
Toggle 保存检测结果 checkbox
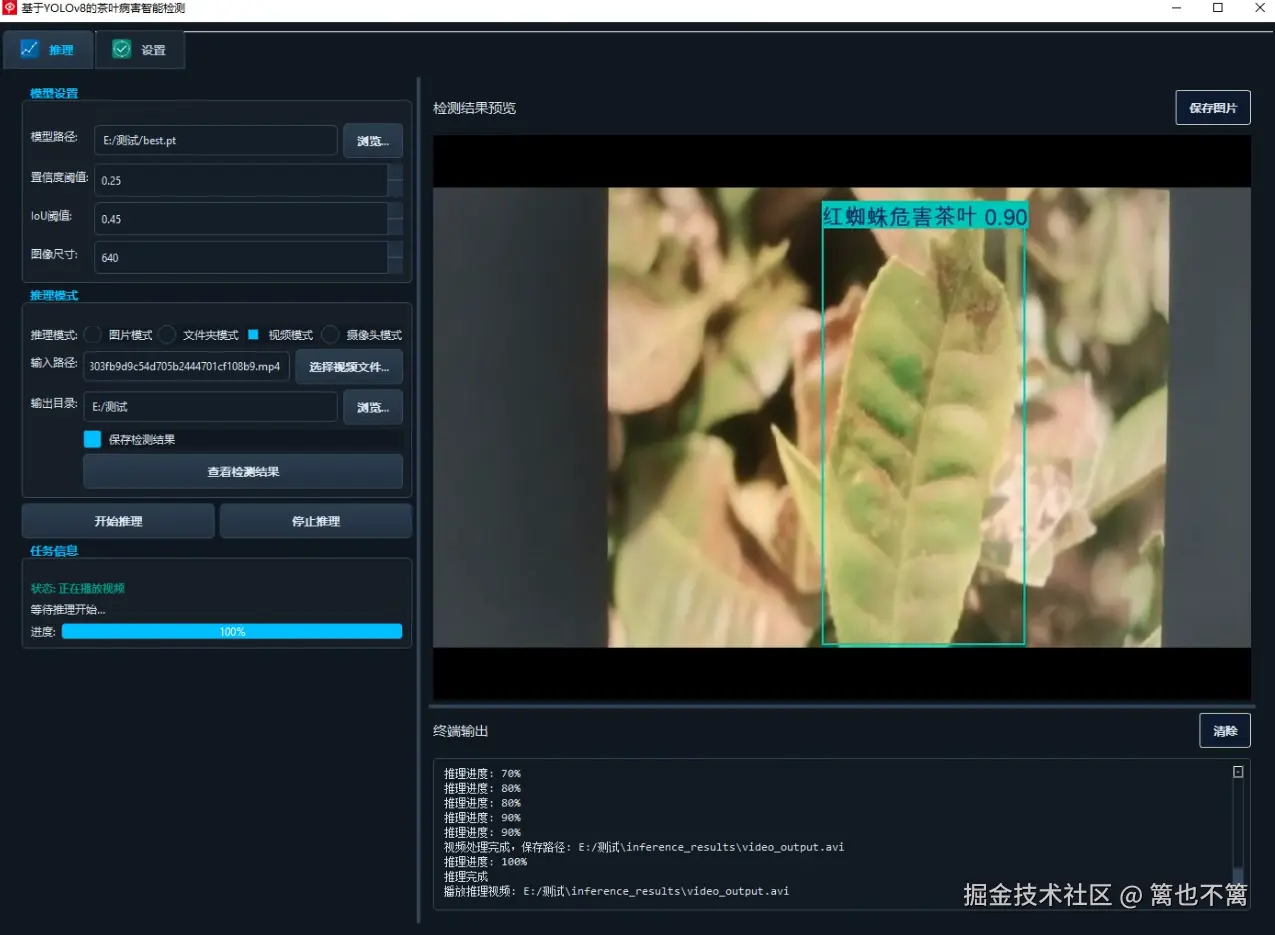(x=93, y=439)
